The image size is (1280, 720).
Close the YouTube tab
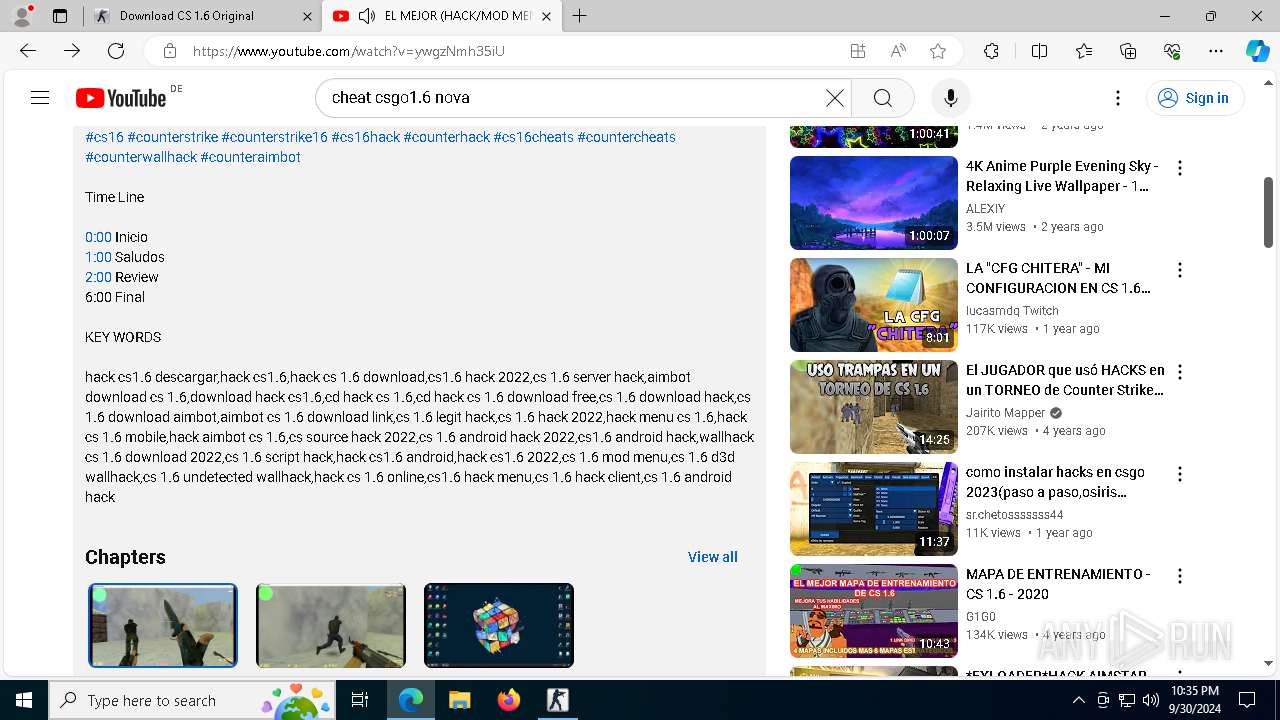[546, 16]
